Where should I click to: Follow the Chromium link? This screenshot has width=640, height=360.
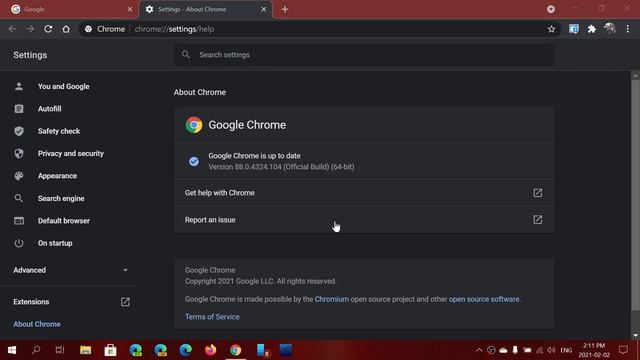pos(331,299)
